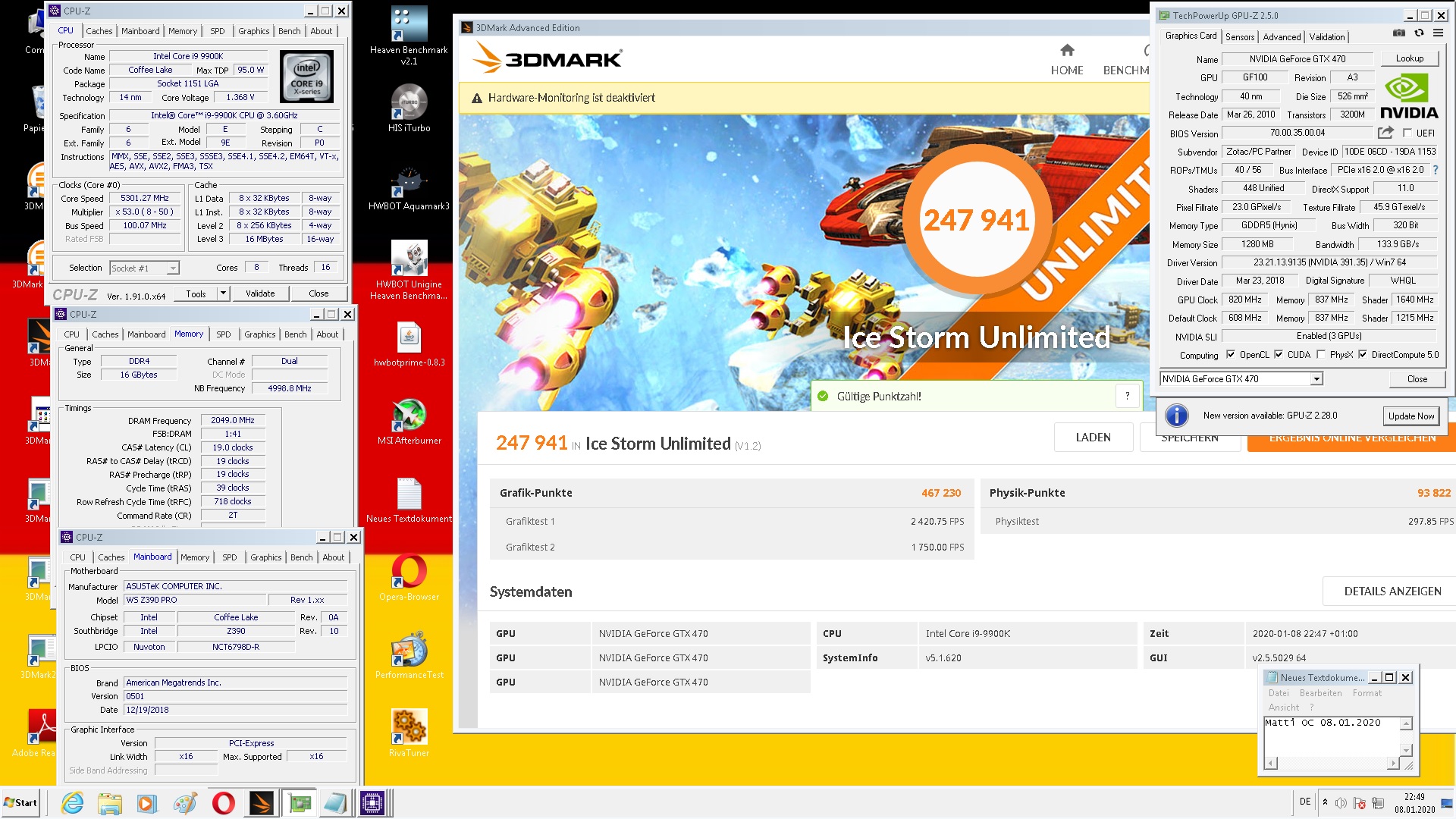Click the Internet Explorer taskbar icon
The width and height of the screenshot is (1456, 819).
pyautogui.click(x=72, y=802)
